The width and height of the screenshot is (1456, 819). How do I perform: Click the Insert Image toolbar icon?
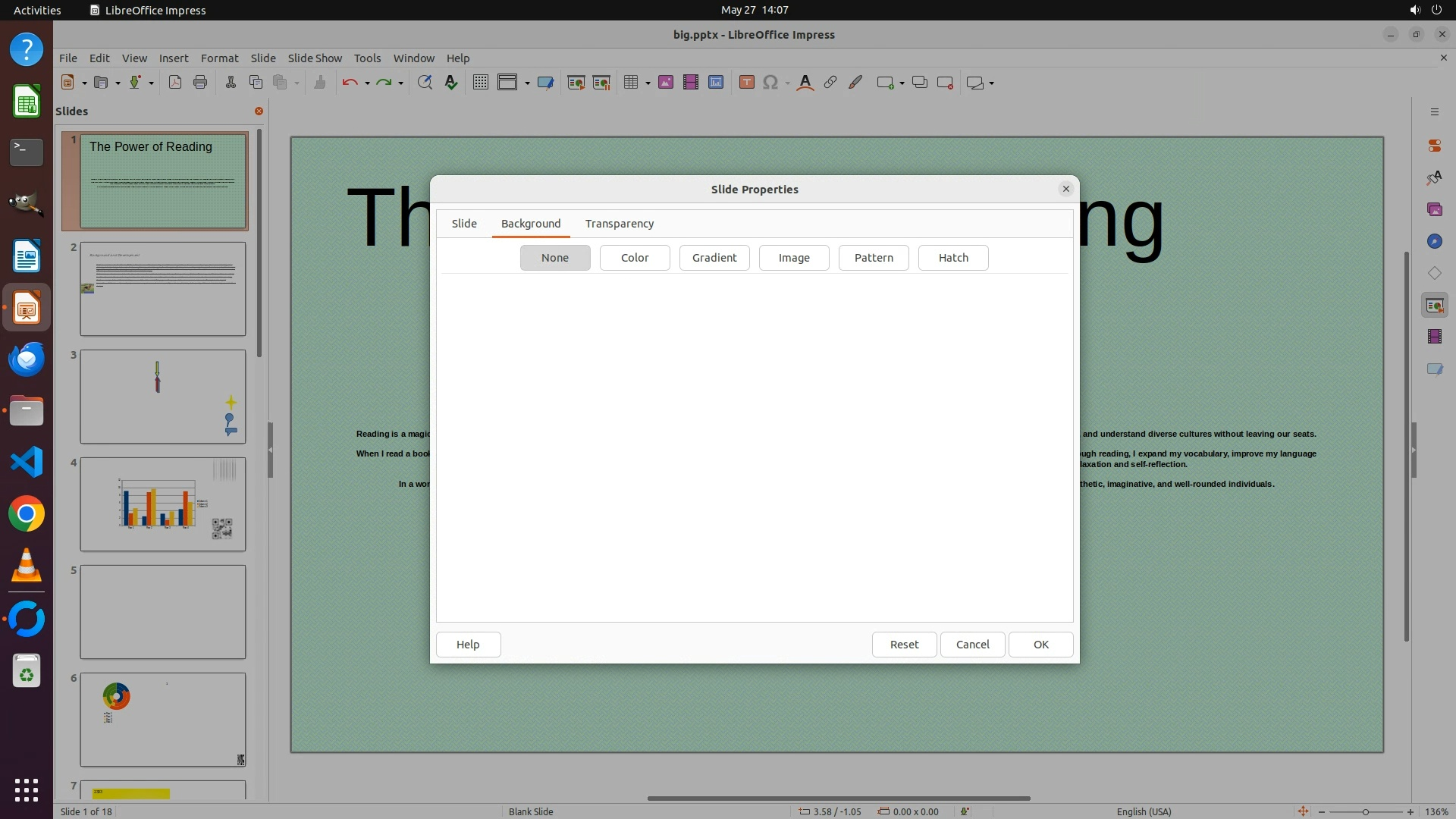[x=666, y=83]
